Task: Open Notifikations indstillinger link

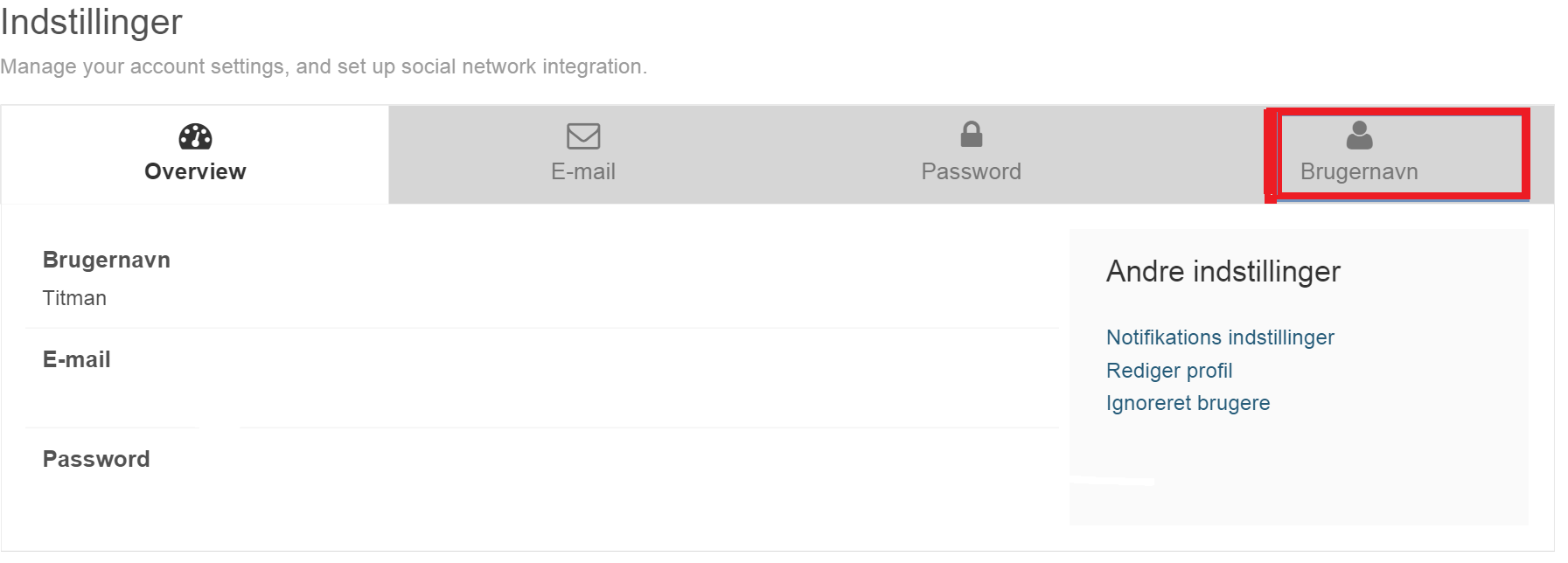Action: click(1220, 337)
